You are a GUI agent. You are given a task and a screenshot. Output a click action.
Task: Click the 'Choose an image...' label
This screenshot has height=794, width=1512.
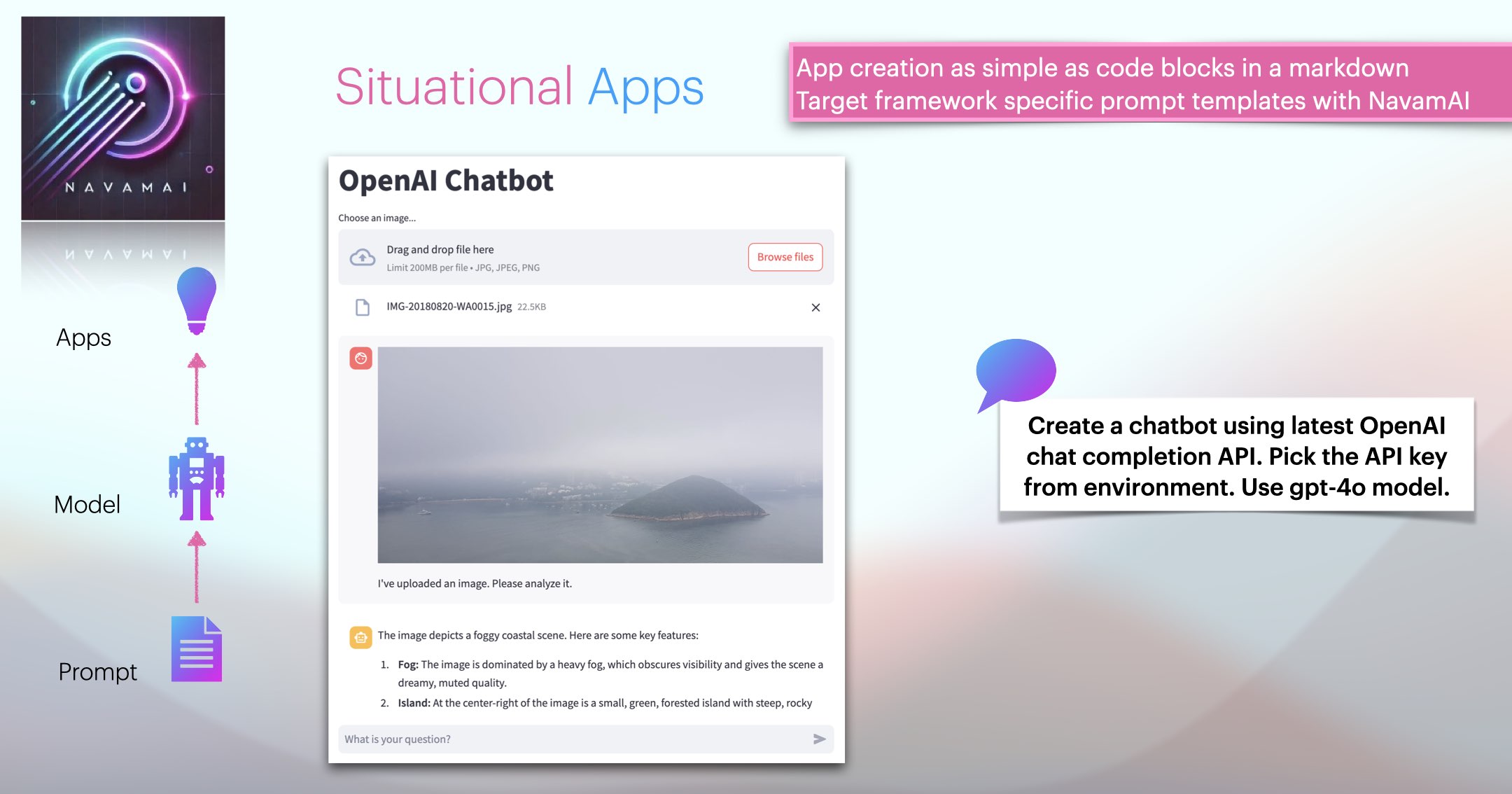[x=377, y=218]
